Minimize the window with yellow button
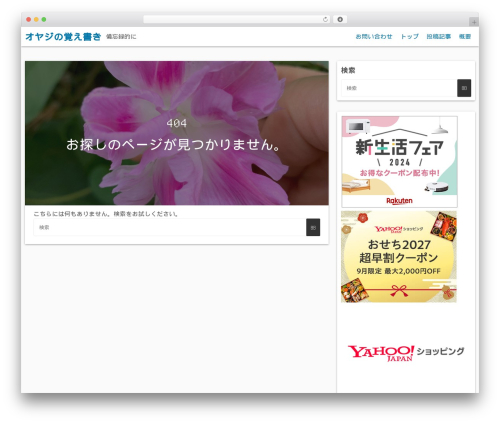 coord(36,20)
